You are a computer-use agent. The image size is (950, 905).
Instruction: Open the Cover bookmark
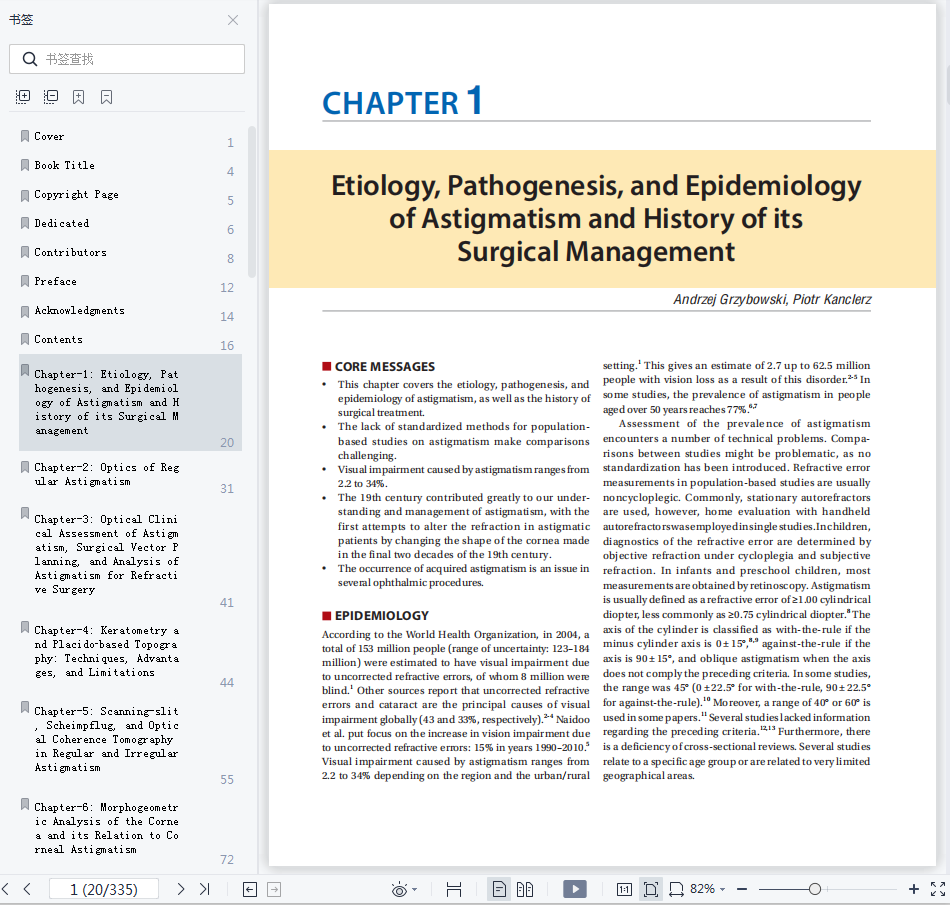[49, 136]
